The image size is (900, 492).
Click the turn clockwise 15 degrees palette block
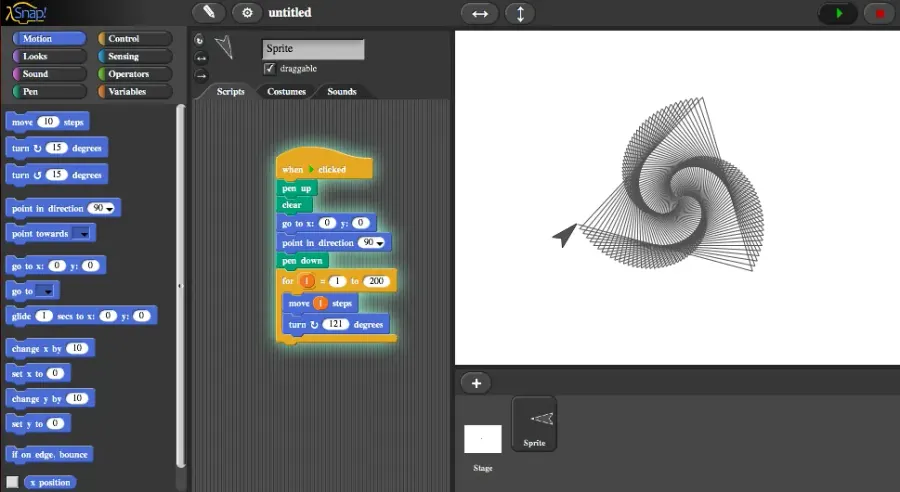click(x=56, y=148)
